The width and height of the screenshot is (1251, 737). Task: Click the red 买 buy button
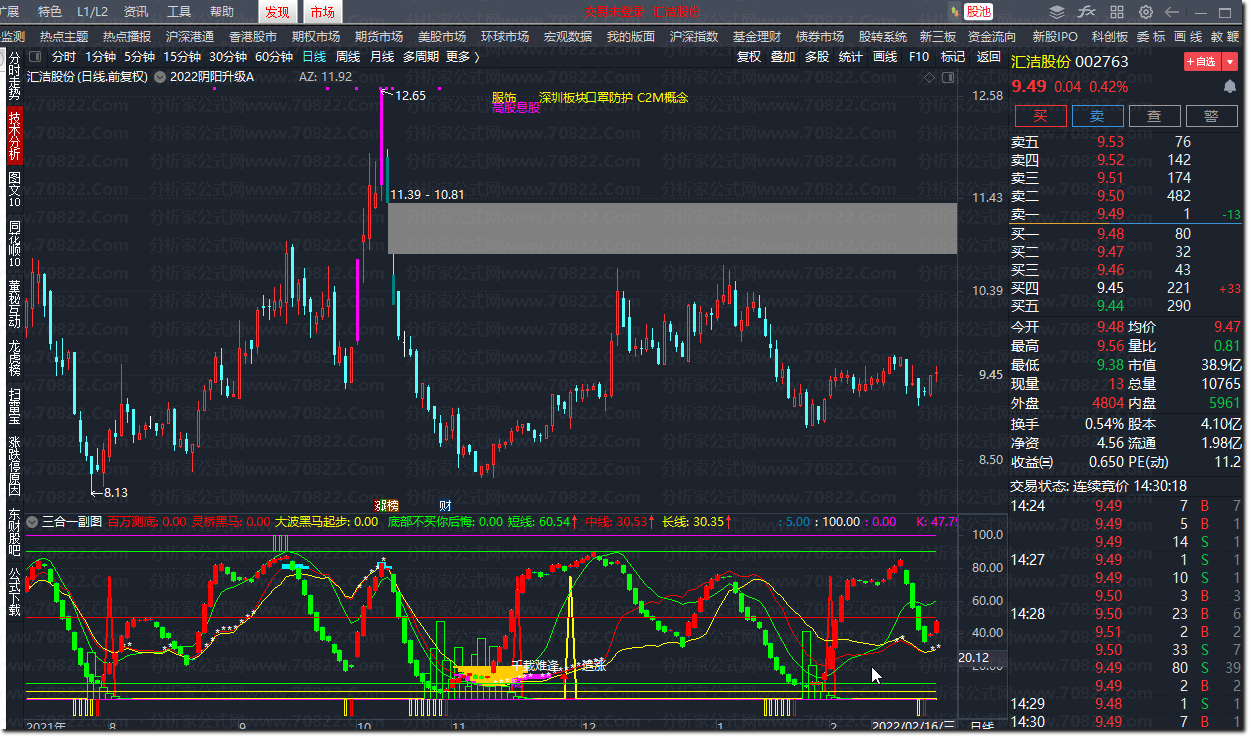tap(1040, 116)
